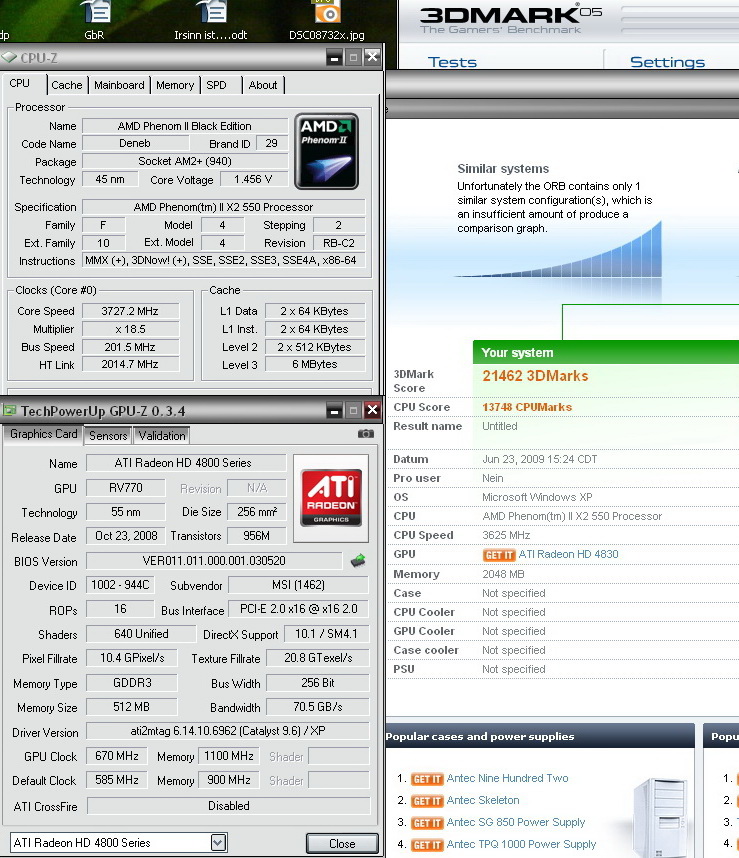Click GET IT badge next to ATI Radeon HD 4830
This screenshot has width=739, height=858.
point(499,555)
